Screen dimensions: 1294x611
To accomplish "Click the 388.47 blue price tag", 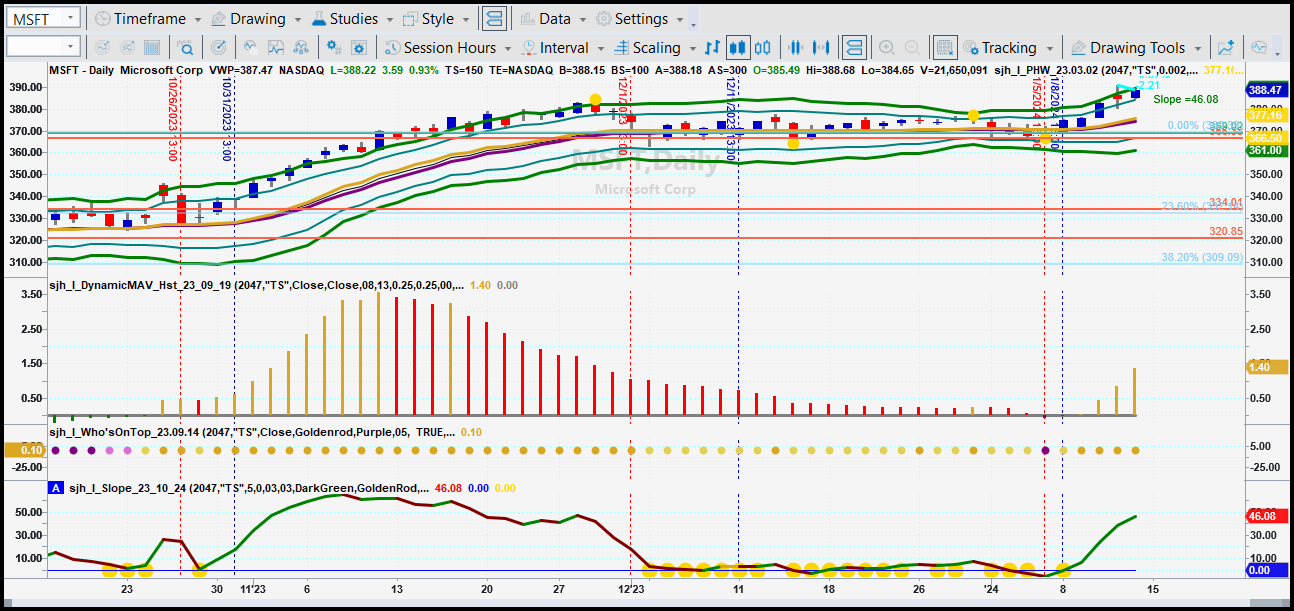I will [1265, 90].
